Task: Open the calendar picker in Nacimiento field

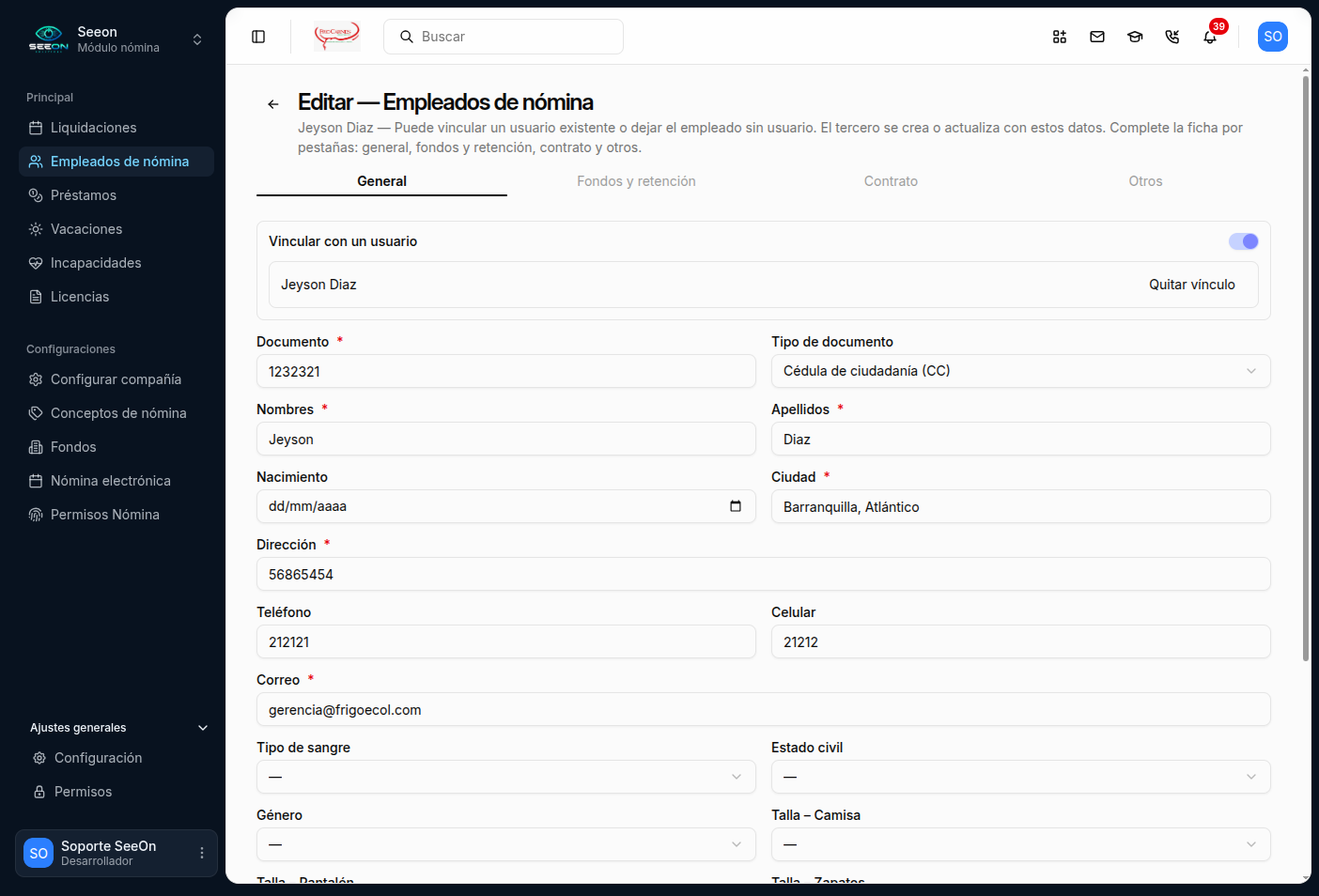Action: 736,506
